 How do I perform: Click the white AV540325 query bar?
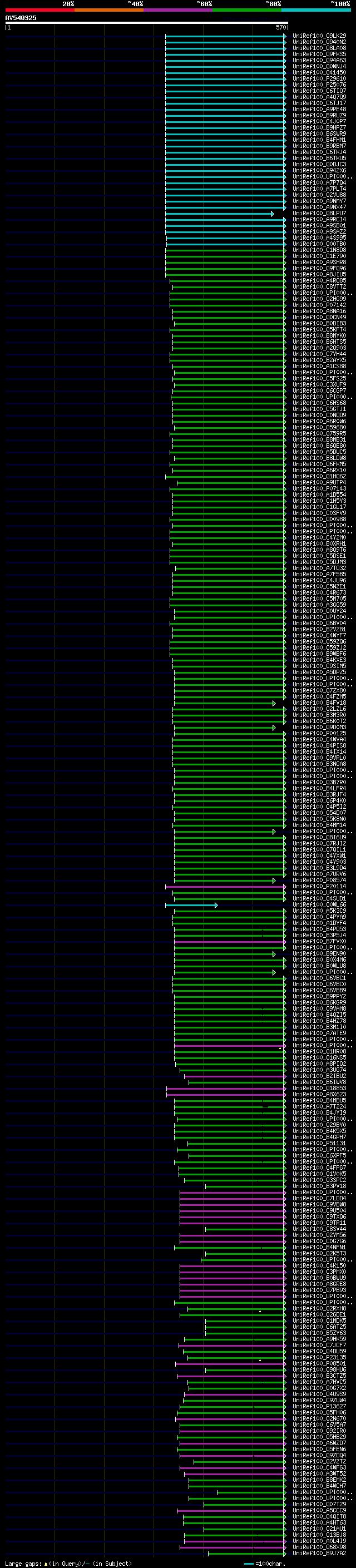(x=147, y=22)
